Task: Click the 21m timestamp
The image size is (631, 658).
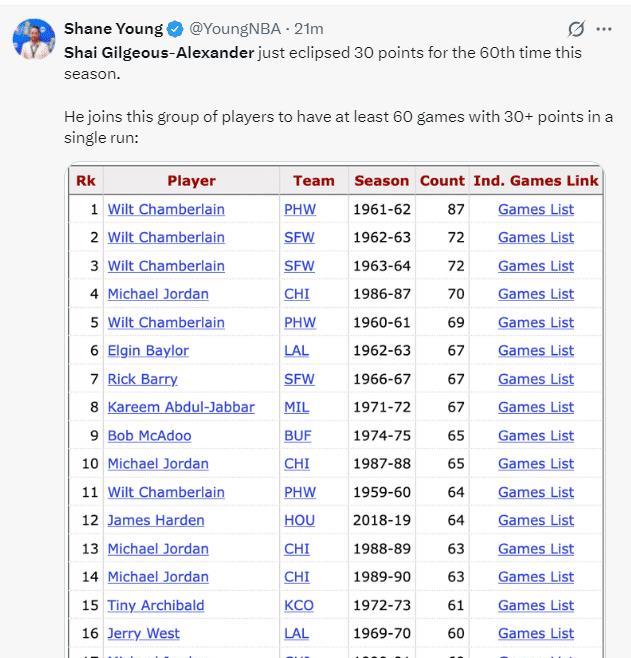Action: click(309, 29)
